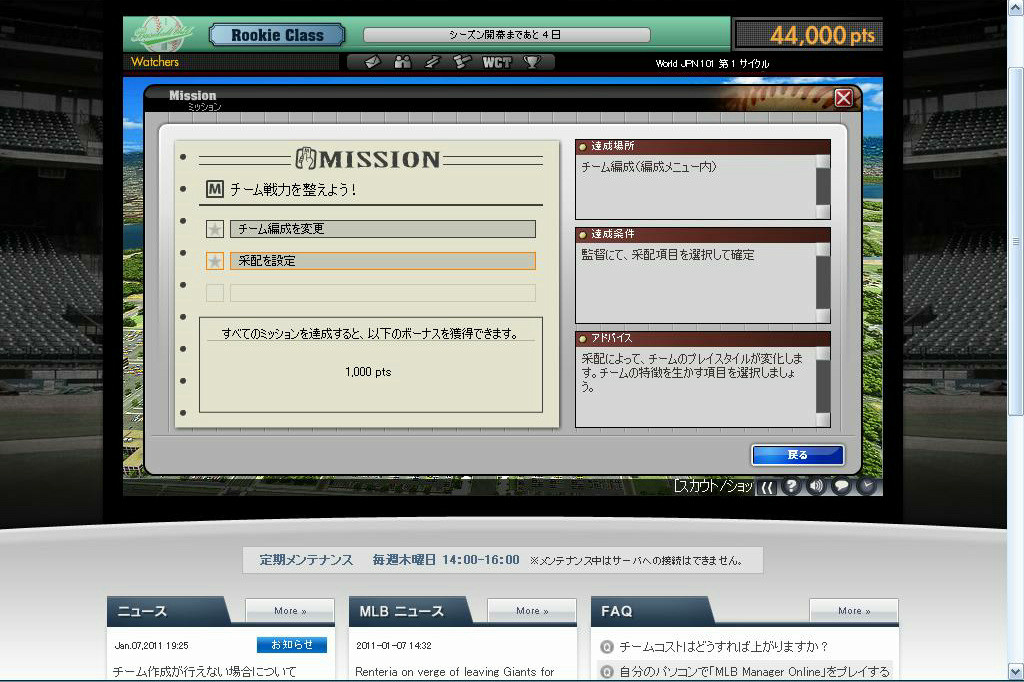
Task: Click the ticket icon in top toolbar
Action: 372,62
